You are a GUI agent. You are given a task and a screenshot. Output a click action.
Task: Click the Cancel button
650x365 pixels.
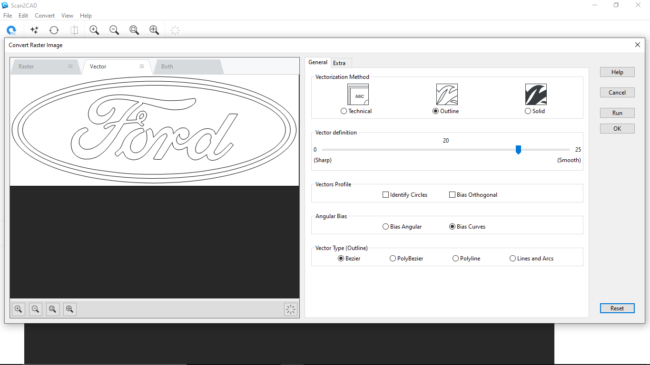[x=617, y=92]
